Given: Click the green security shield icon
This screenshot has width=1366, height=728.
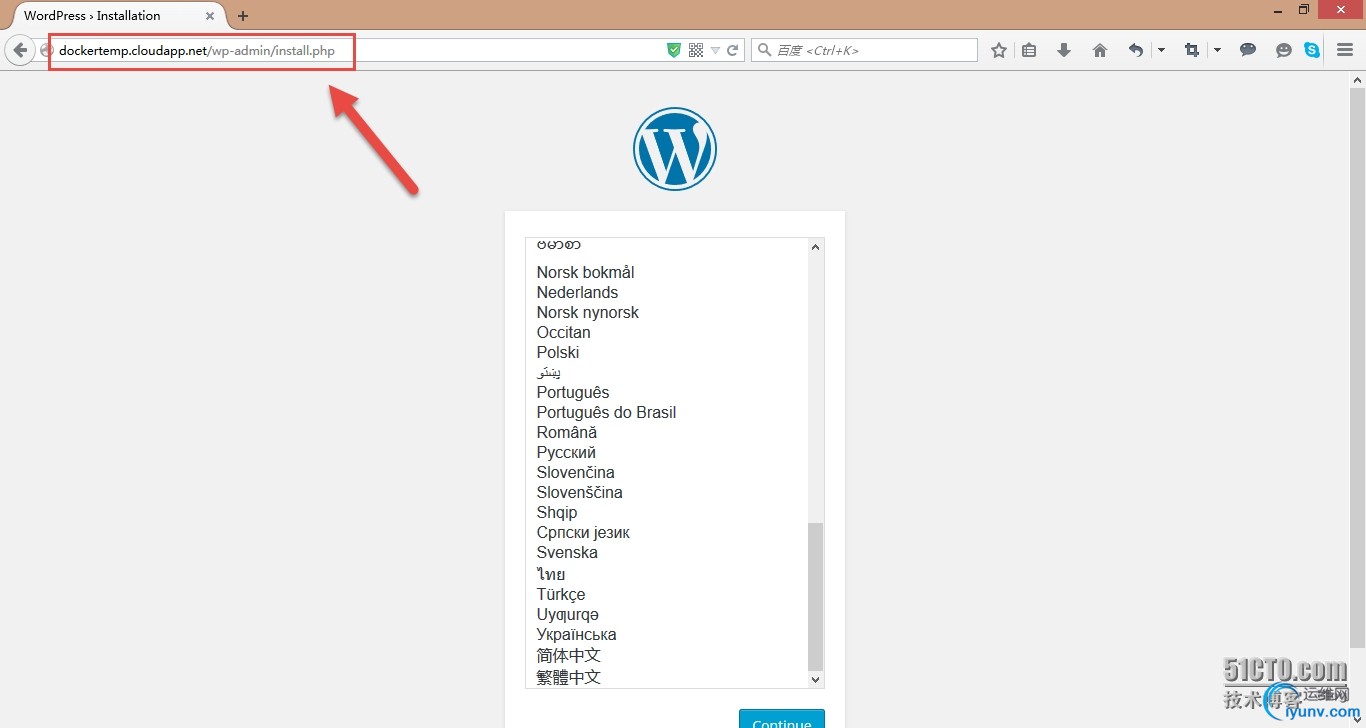Looking at the screenshot, I should point(674,50).
